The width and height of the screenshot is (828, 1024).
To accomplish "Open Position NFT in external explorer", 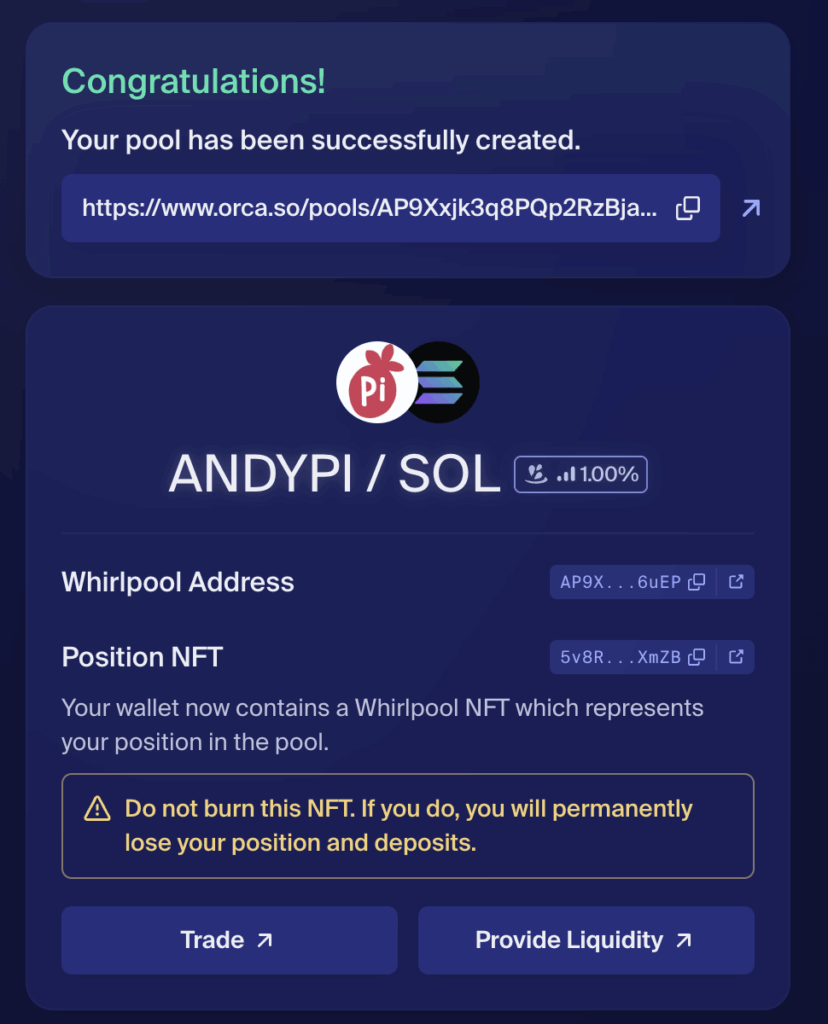I will tap(736, 657).
